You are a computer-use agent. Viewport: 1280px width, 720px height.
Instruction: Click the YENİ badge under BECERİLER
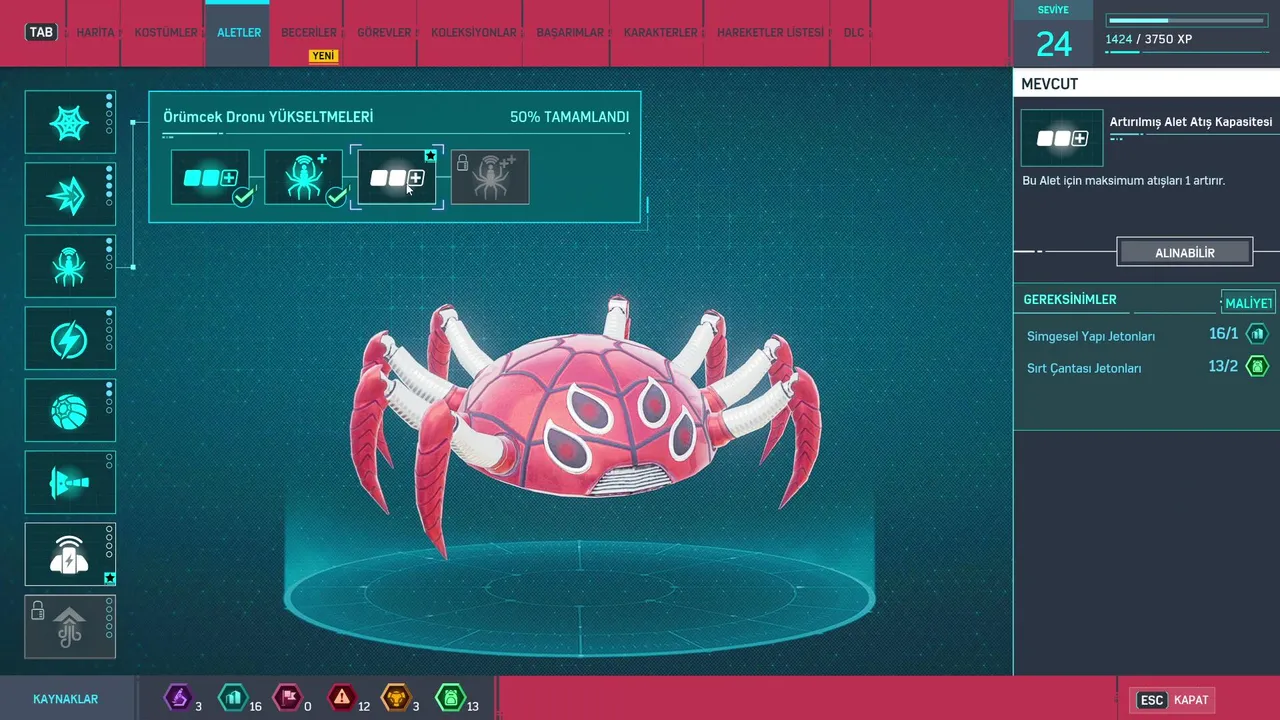click(x=323, y=56)
